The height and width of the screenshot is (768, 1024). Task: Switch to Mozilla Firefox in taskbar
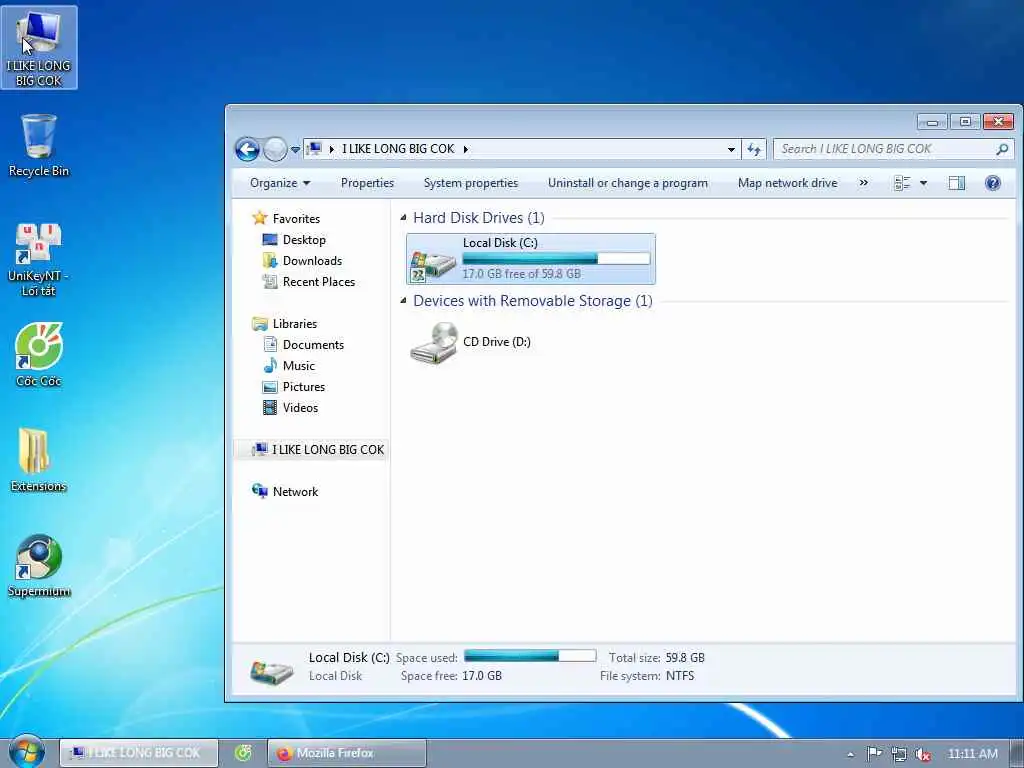pos(347,753)
